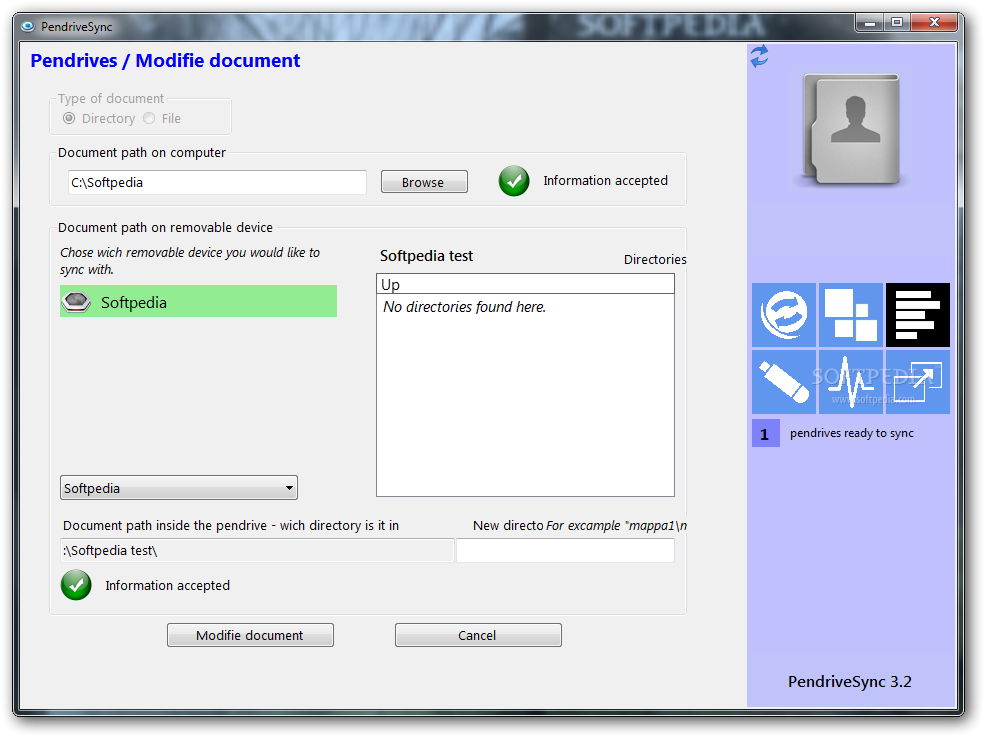Click the :\Softpedia test\ path field

click(x=256, y=550)
